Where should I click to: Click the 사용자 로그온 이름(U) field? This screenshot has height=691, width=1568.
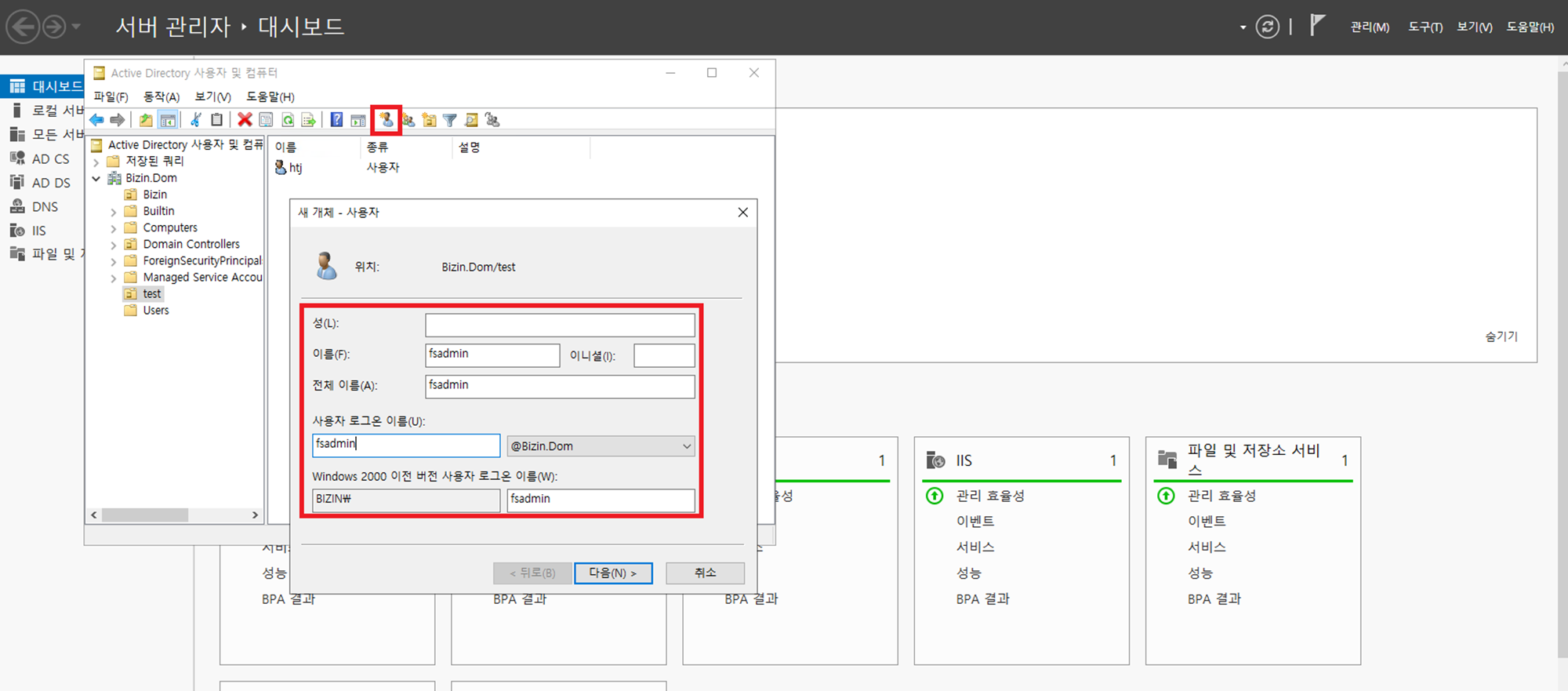(406, 446)
